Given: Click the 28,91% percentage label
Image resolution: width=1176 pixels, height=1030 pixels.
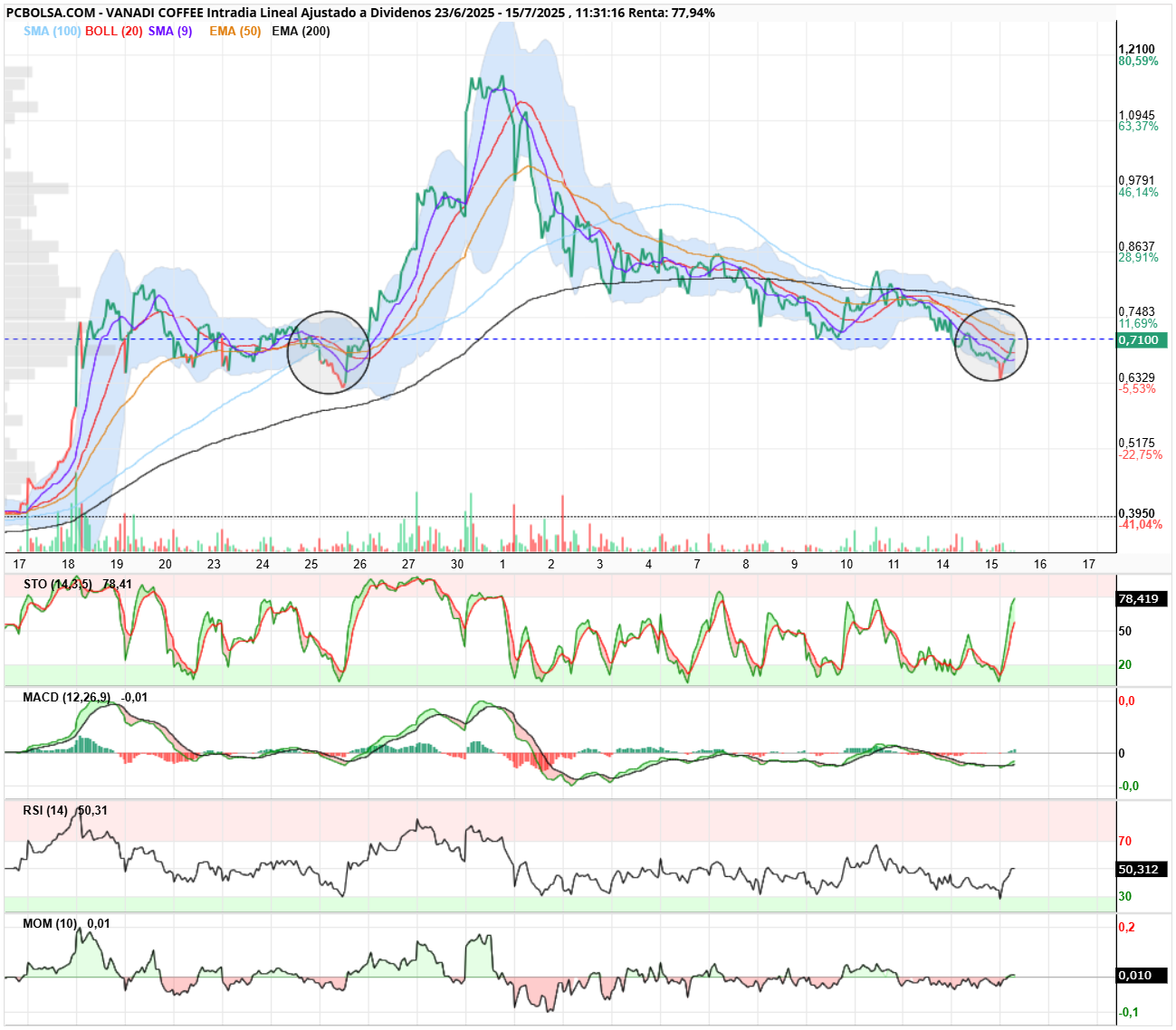Looking at the screenshot, I should (1138, 258).
